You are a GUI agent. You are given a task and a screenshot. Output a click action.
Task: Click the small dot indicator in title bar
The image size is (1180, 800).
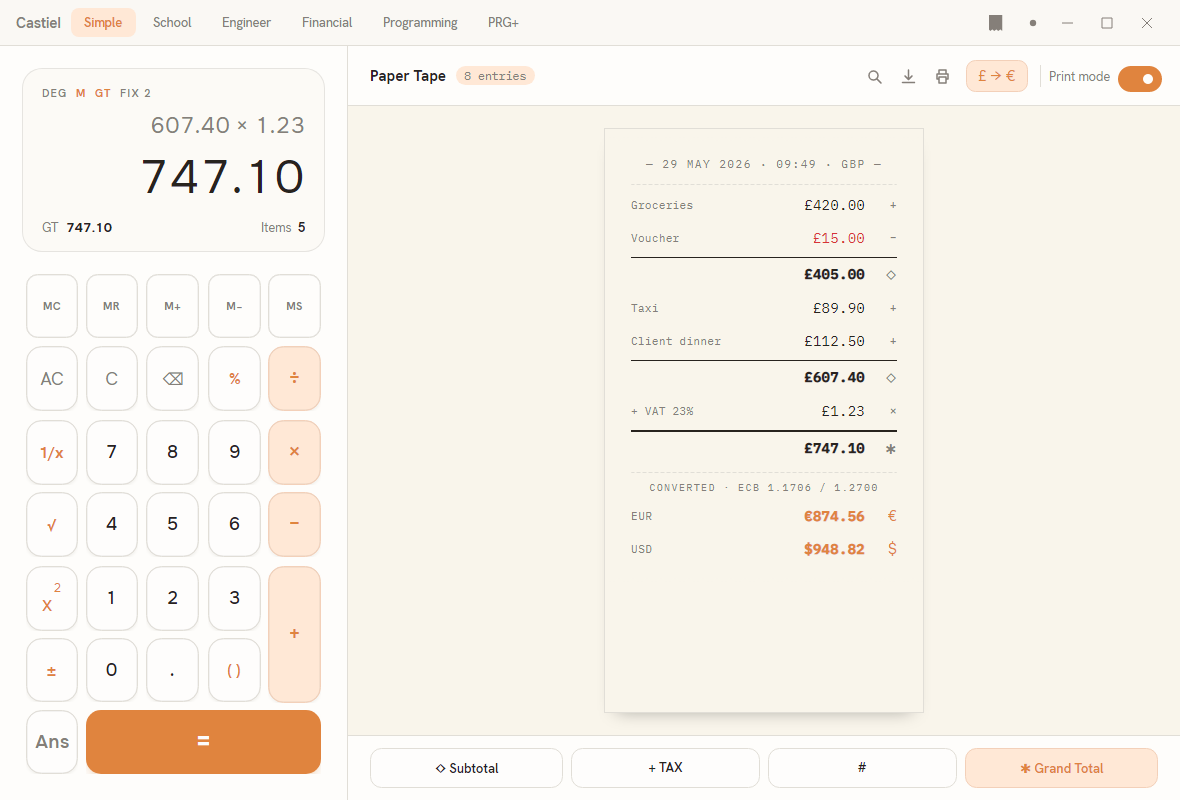(x=1032, y=23)
